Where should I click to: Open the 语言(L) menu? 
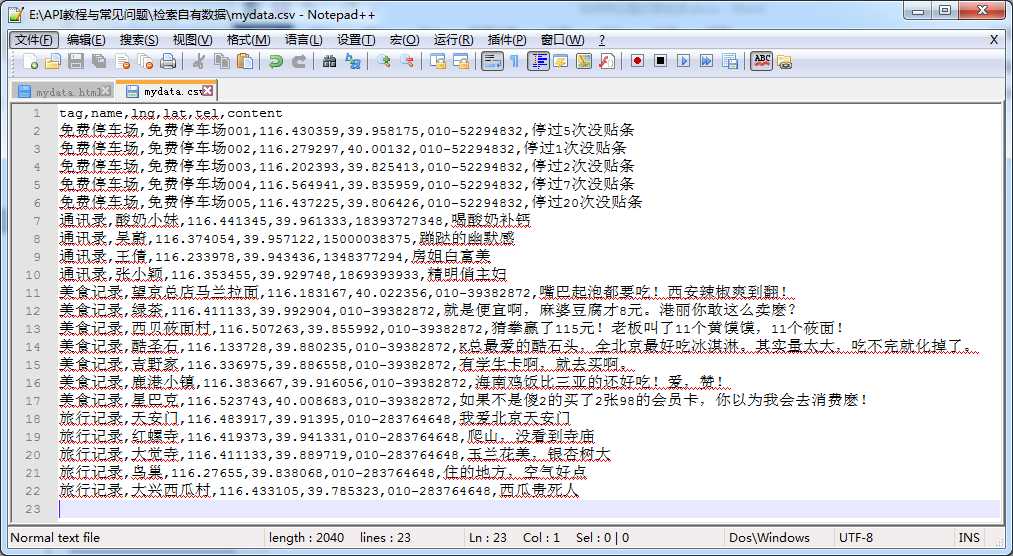pyautogui.click(x=304, y=40)
